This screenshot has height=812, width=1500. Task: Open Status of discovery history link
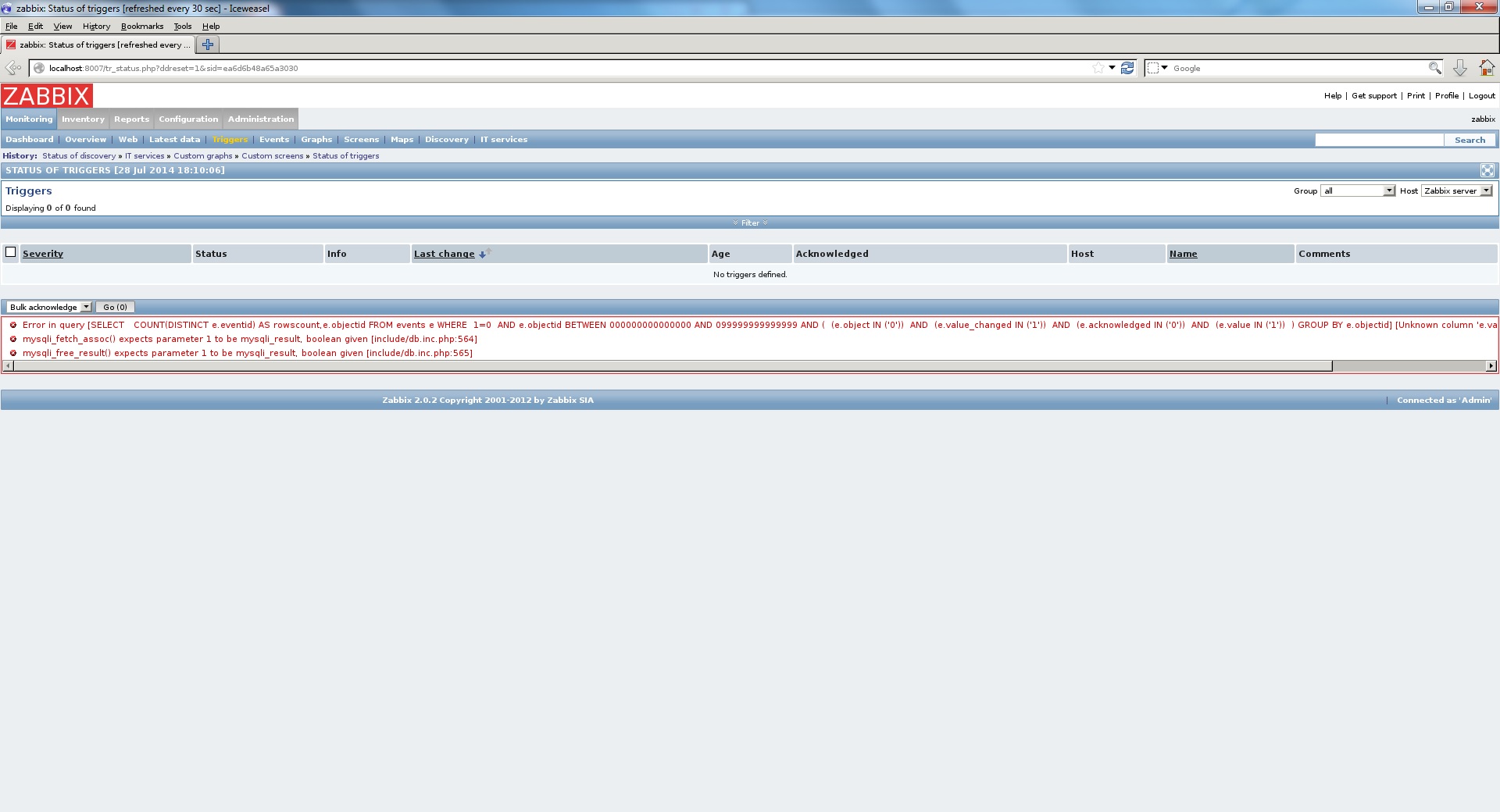[x=79, y=156]
